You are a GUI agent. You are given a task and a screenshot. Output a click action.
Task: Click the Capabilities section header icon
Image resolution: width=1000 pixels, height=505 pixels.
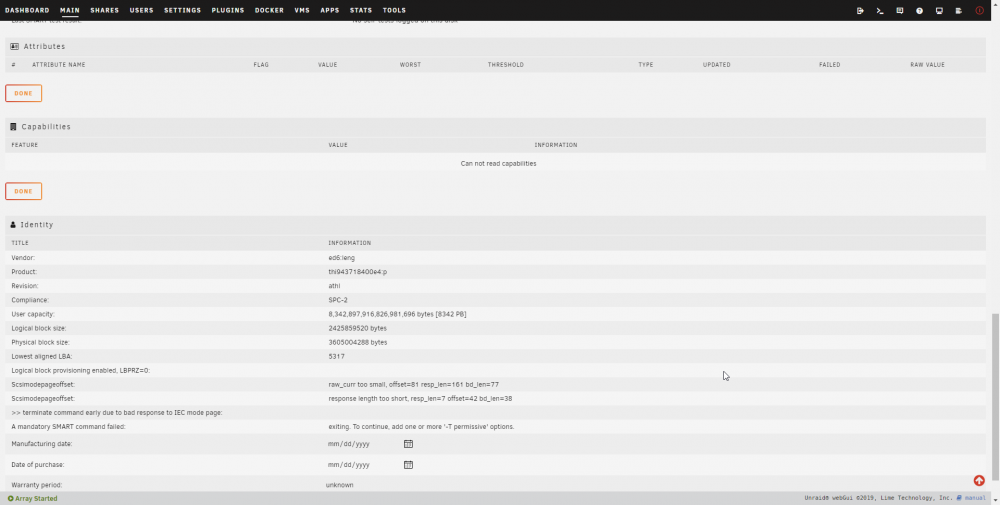(x=13, y=127)
